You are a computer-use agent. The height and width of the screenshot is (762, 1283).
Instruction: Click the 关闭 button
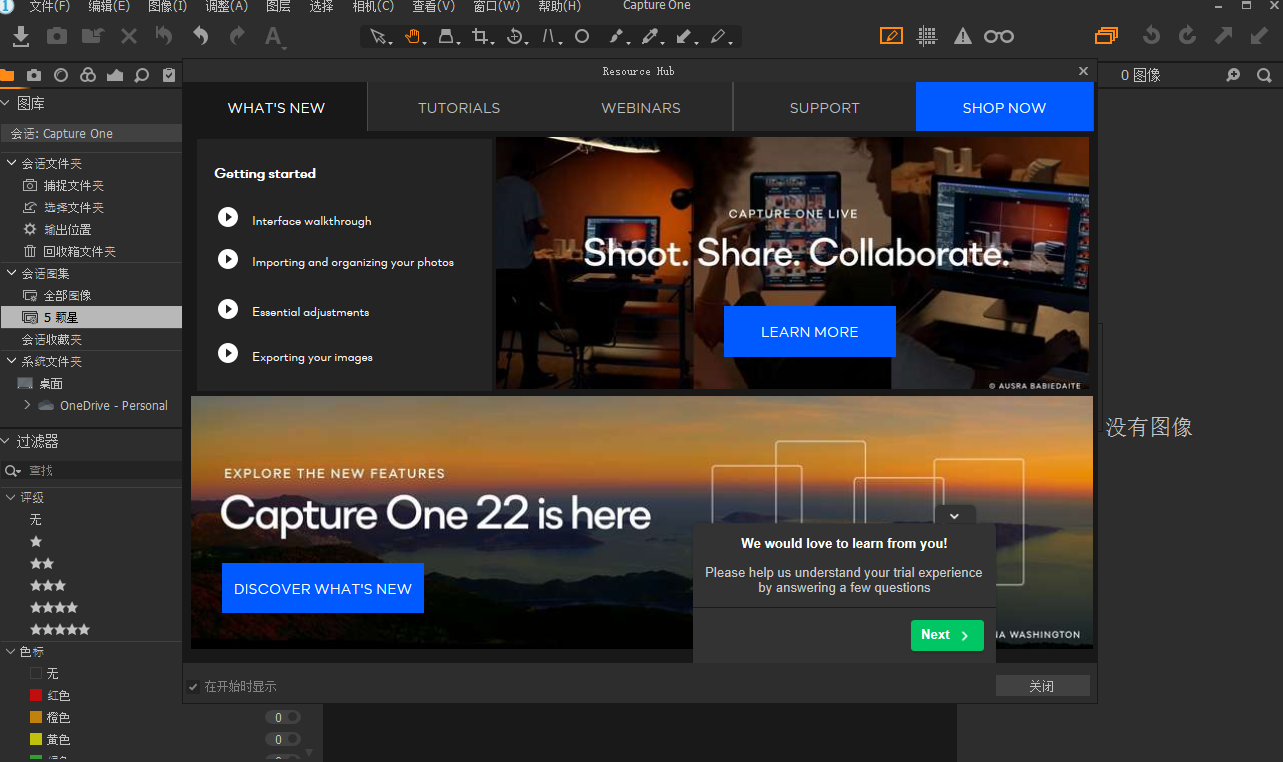[1042, 686]
